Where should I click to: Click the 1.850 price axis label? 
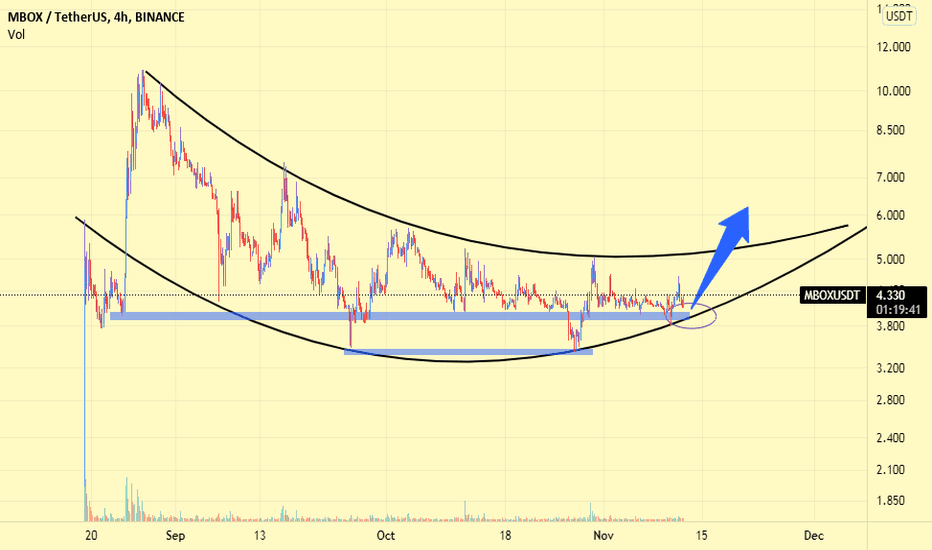[890, 501]
